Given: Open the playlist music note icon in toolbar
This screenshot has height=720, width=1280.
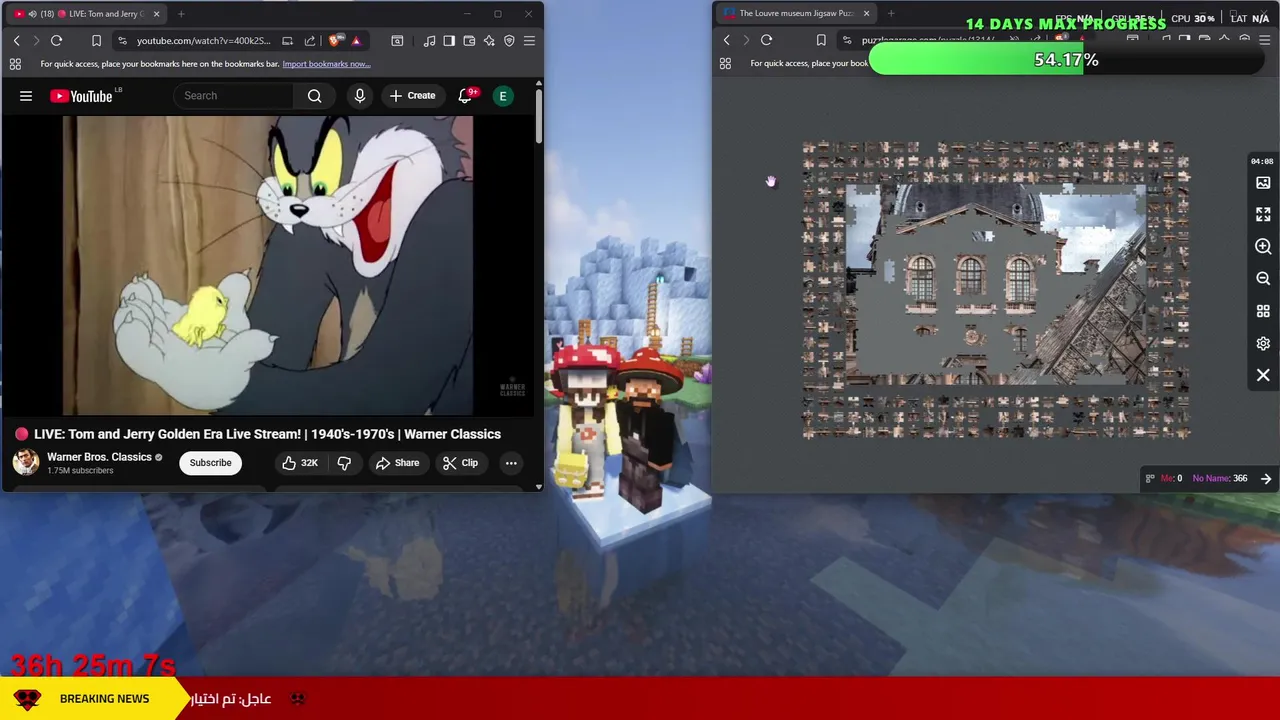Looking at the screenshot, I should (429, 41).
